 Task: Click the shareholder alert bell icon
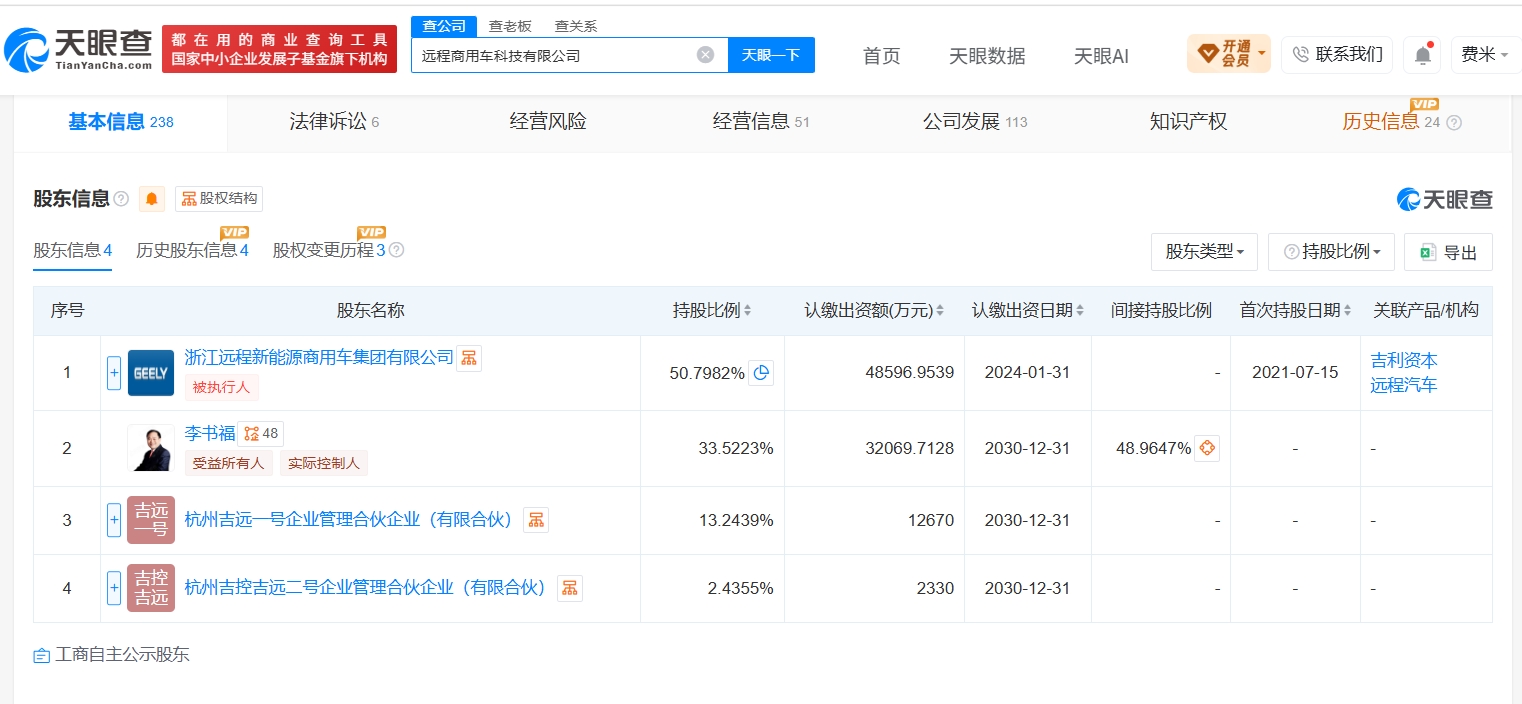tap(152, 198)
